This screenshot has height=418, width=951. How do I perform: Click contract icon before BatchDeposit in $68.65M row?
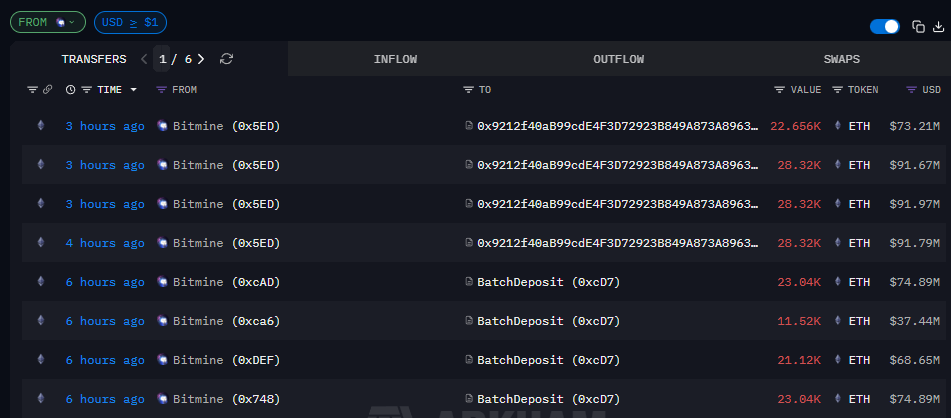[469, 360]
